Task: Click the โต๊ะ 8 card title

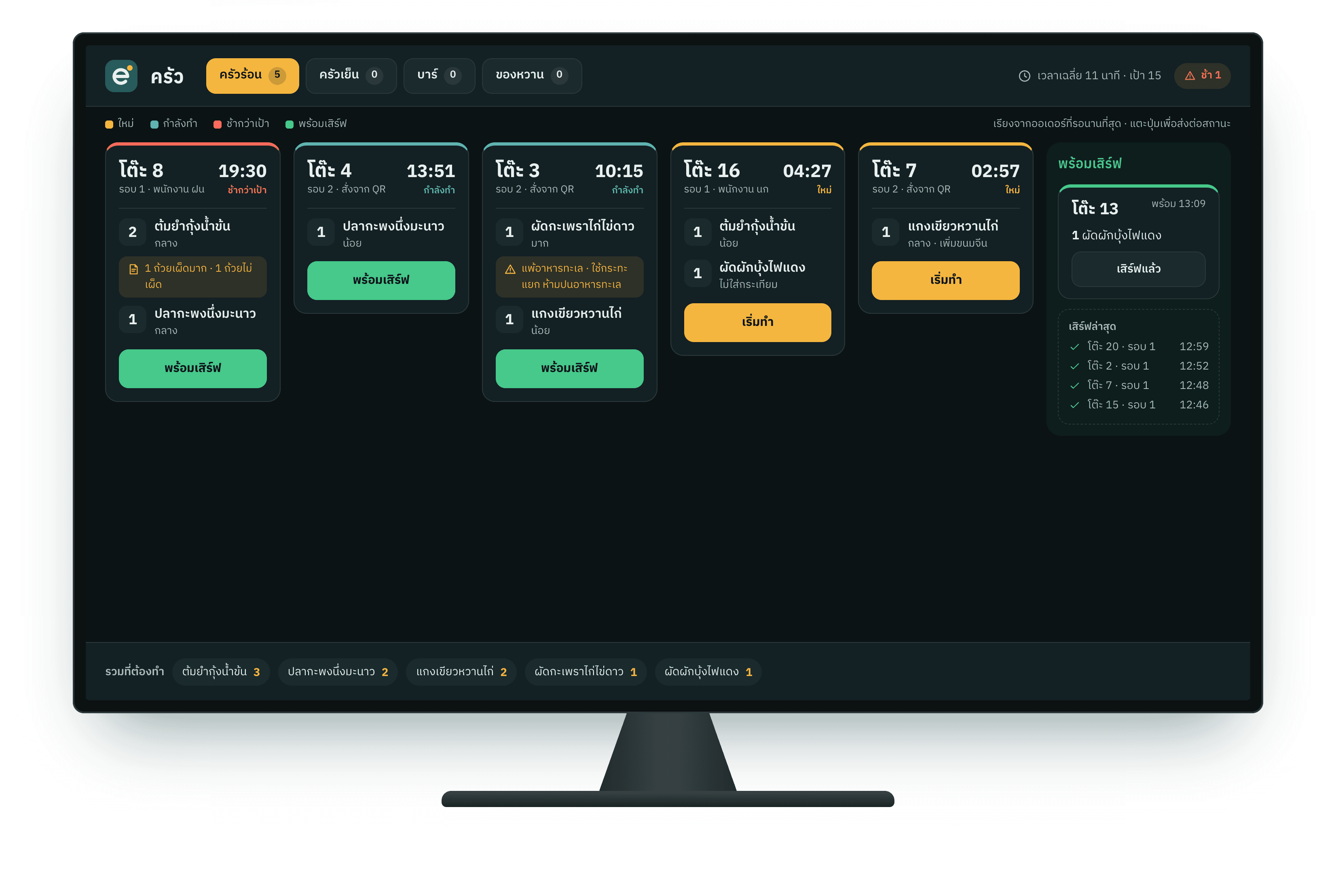Action: (141, 170)
